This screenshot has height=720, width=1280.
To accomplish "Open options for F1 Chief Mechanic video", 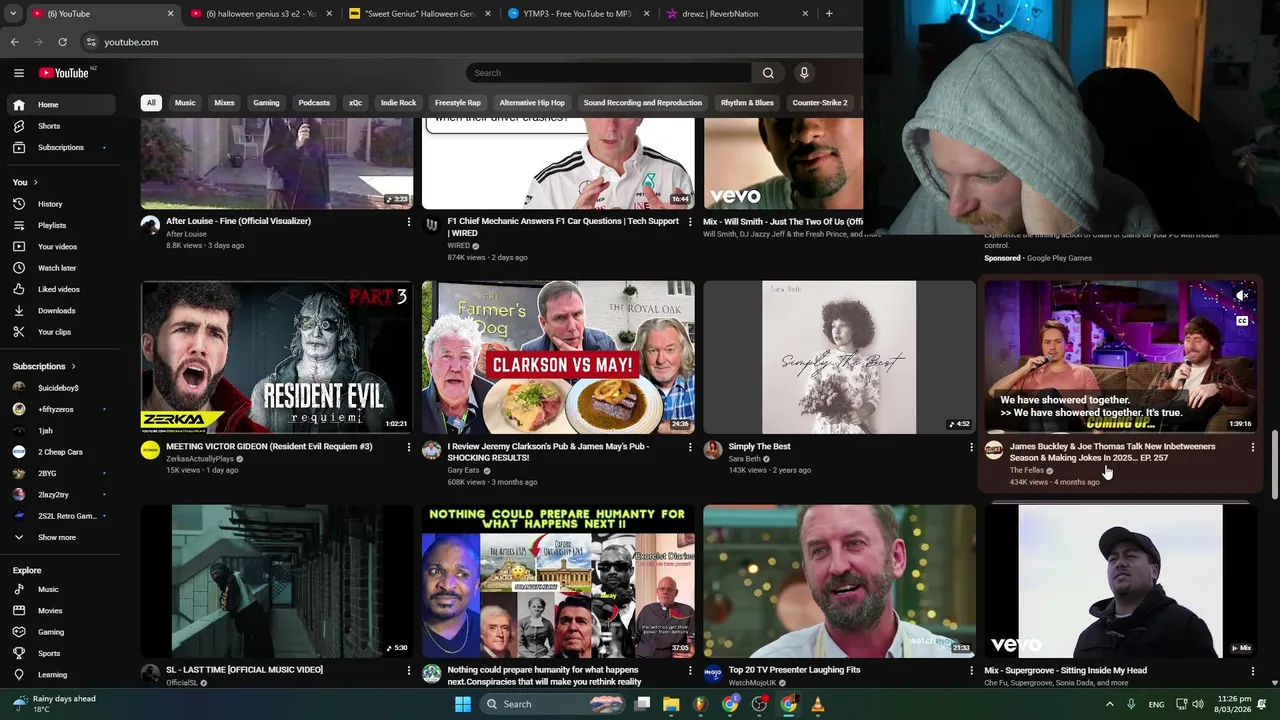I will (x=689, y=222).
